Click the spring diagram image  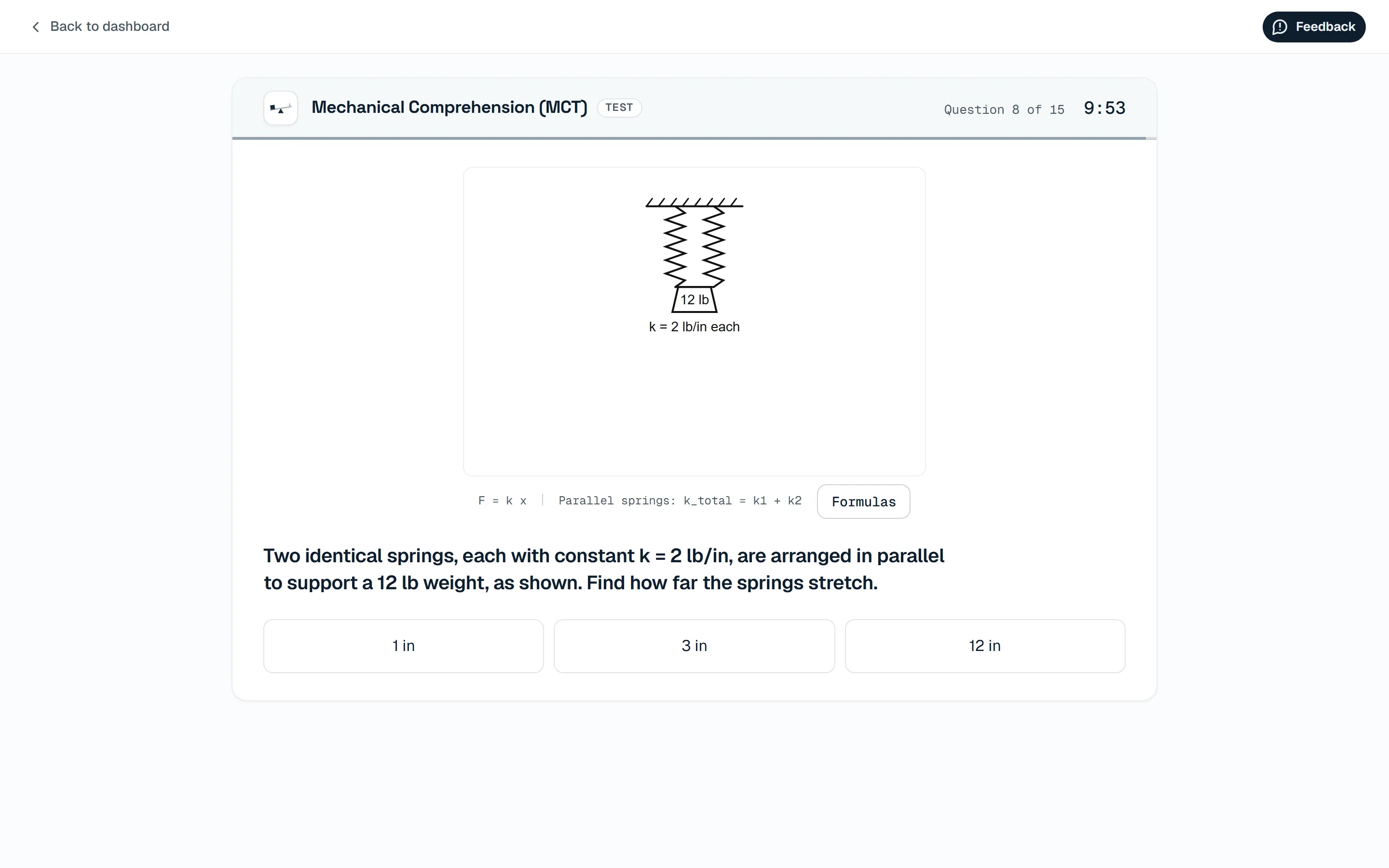[x=694, y=322]
